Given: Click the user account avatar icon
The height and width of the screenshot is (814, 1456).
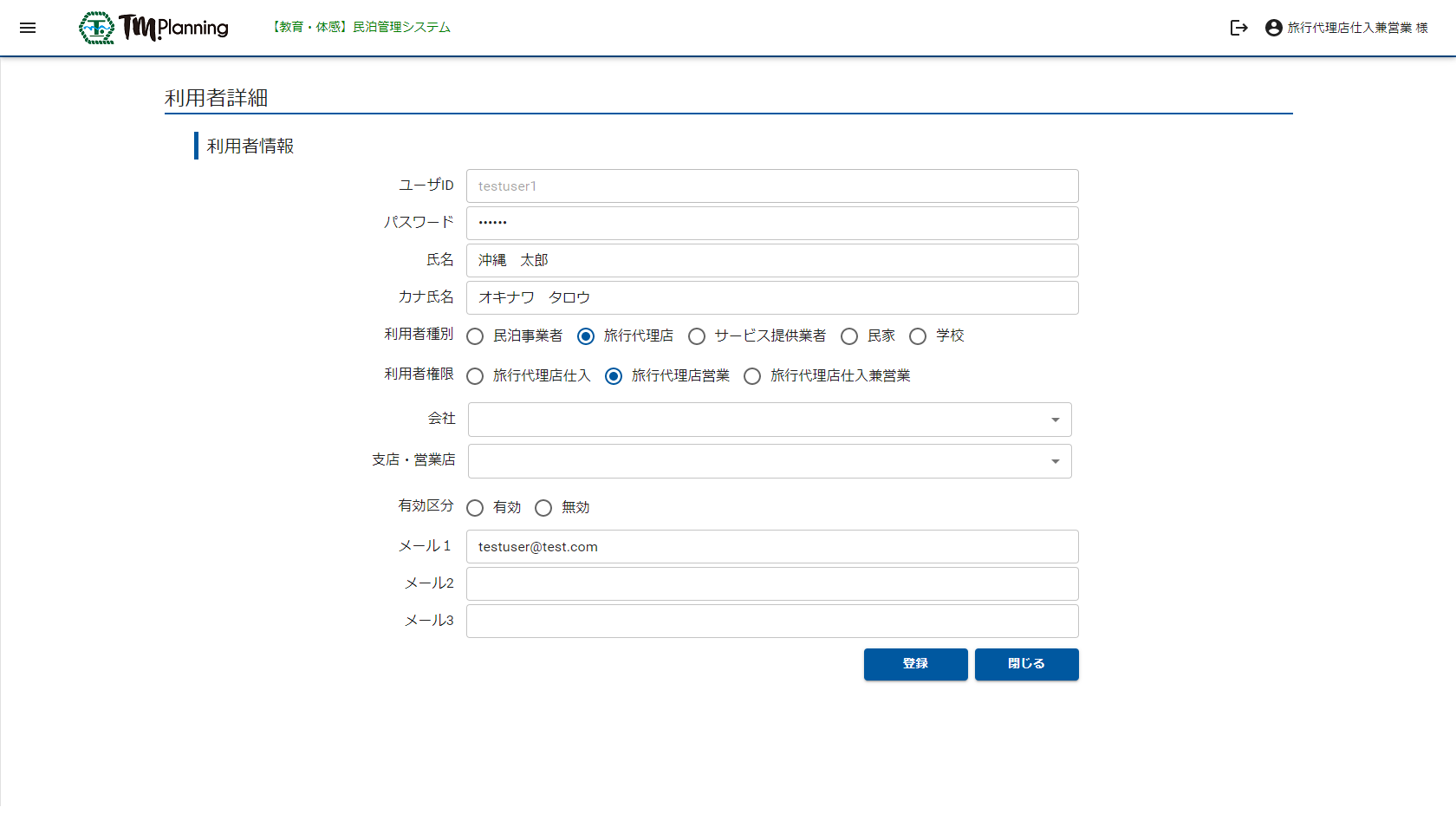Looking at the screenshot, I should 1273,28.
